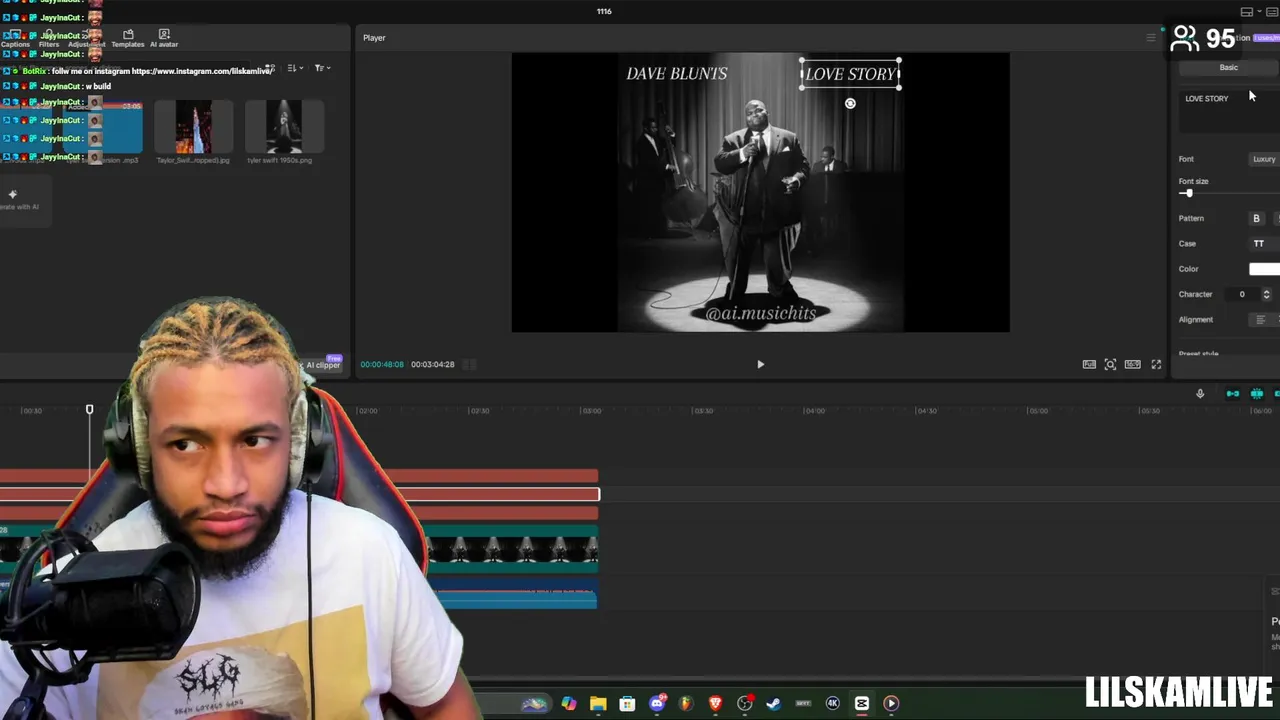Open File Explorer from the taskbar

click(x=598, y=704)
